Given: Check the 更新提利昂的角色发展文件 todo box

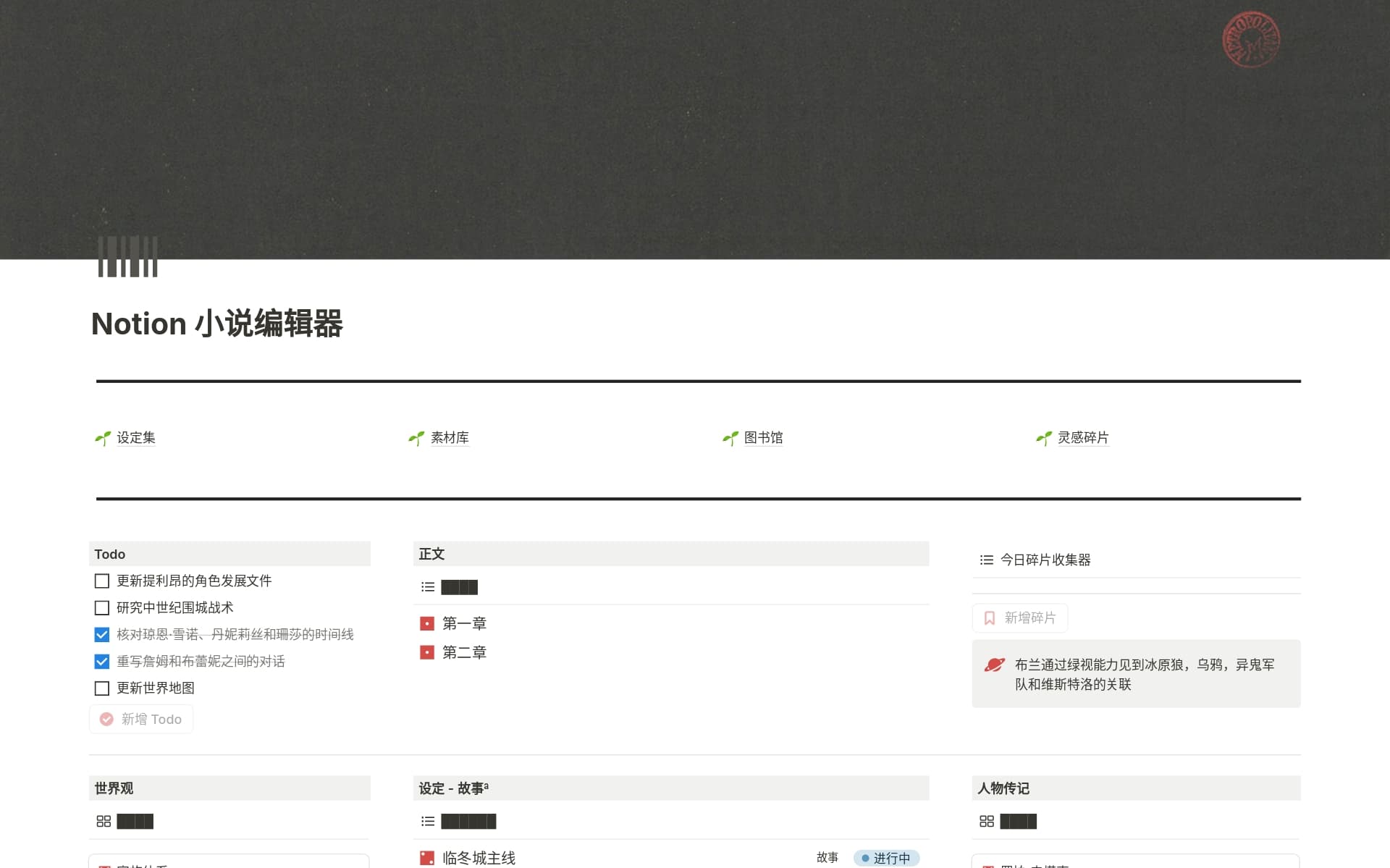Looking at the screenshot, I should [x=102, y=581].
